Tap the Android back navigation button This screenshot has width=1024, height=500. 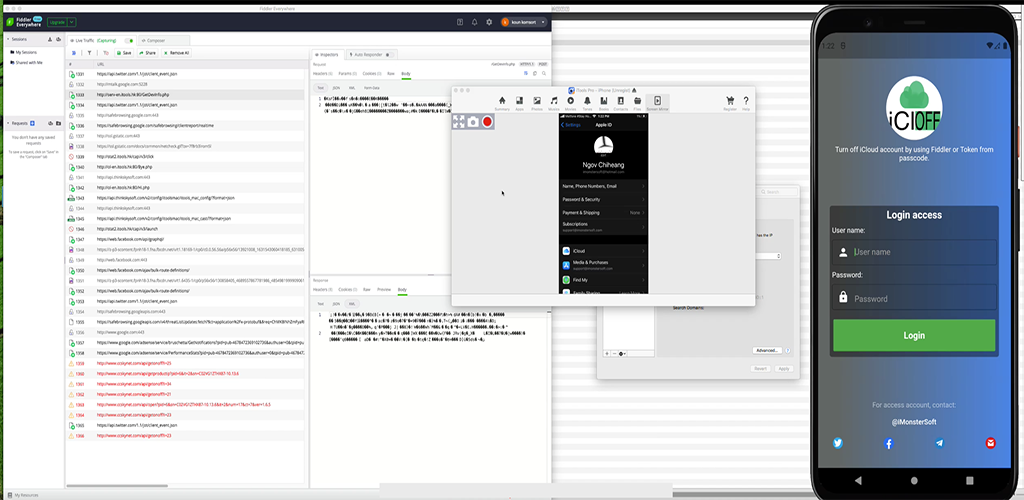pyautogui.click(x=858, y=480)
